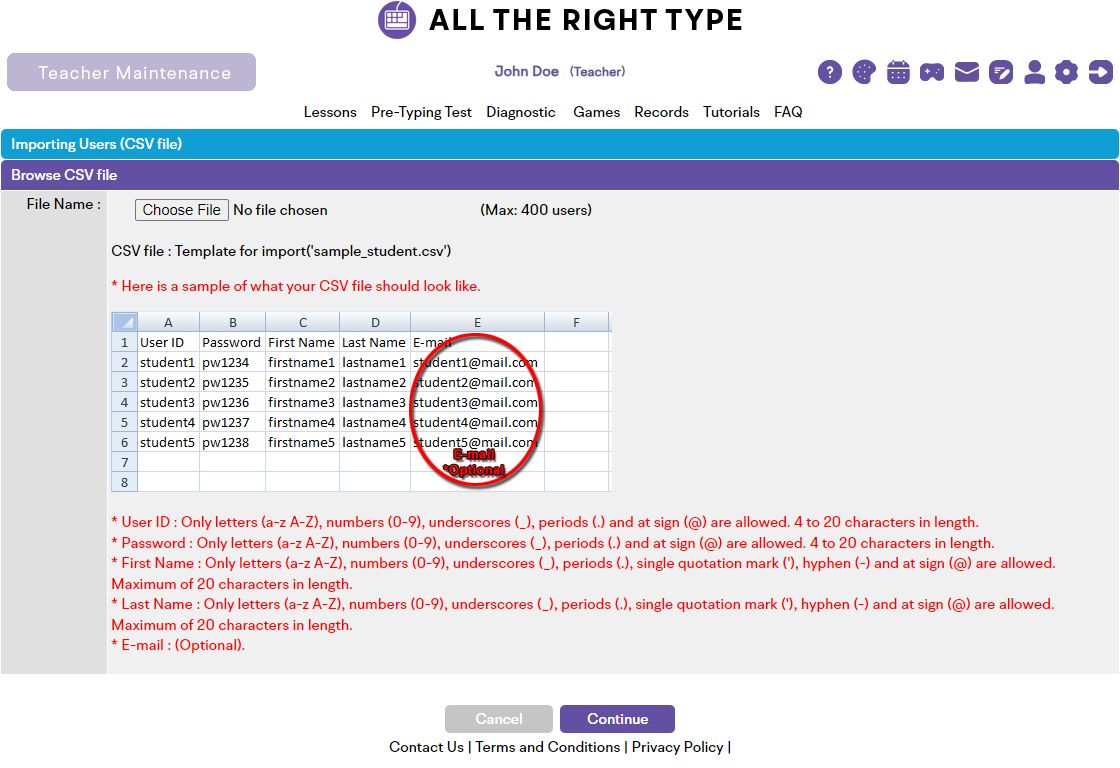The height and width of the screenshot is (768, 1120).
Task: Click the keyboard logo icon
Action: coord(397,20)
